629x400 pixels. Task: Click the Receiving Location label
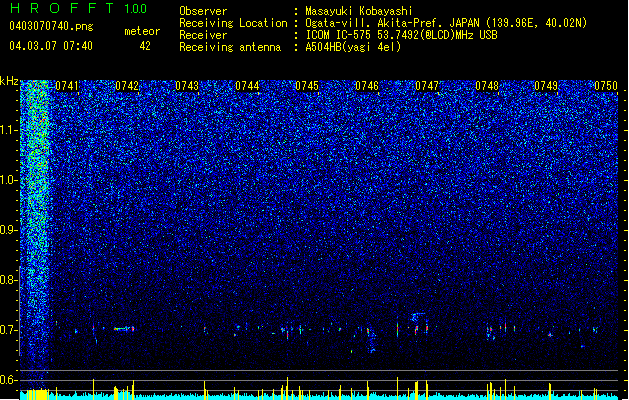(x=233, y=23)
